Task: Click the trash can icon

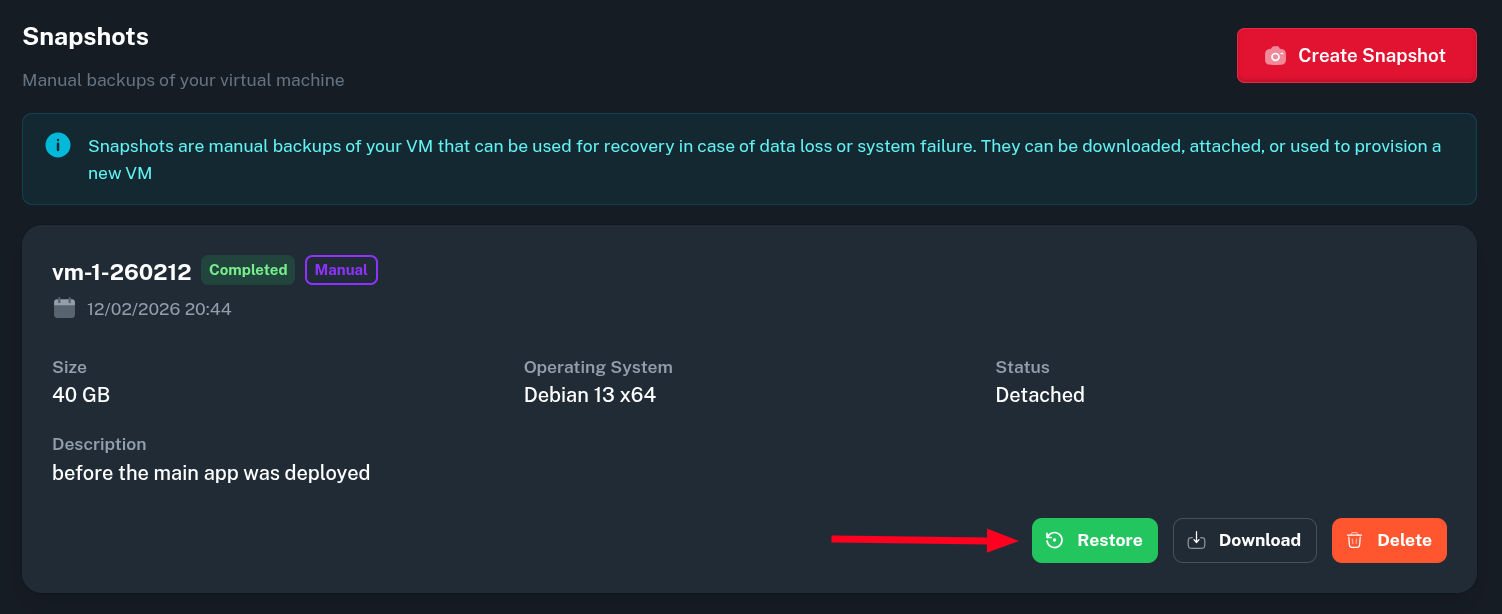Action: (x=1354, y=540)
